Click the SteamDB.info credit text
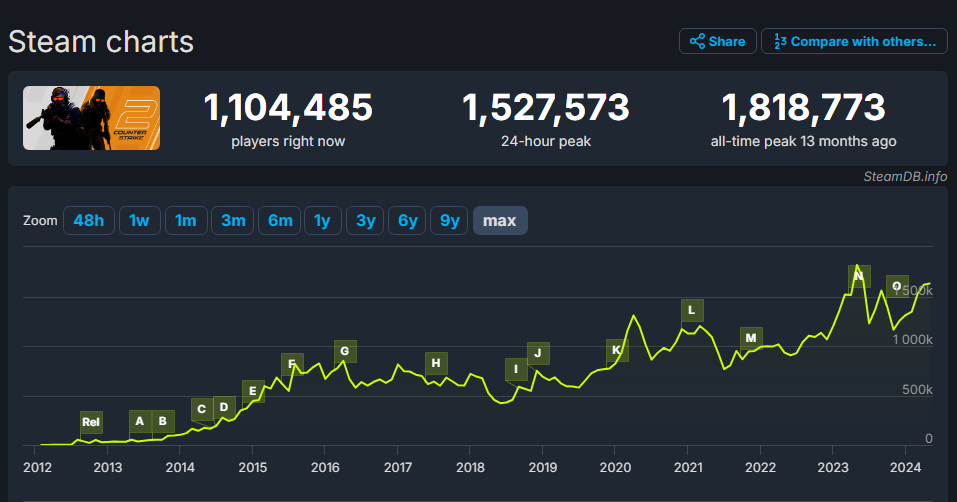The image size is (957, 502). (x=905, y=176)
